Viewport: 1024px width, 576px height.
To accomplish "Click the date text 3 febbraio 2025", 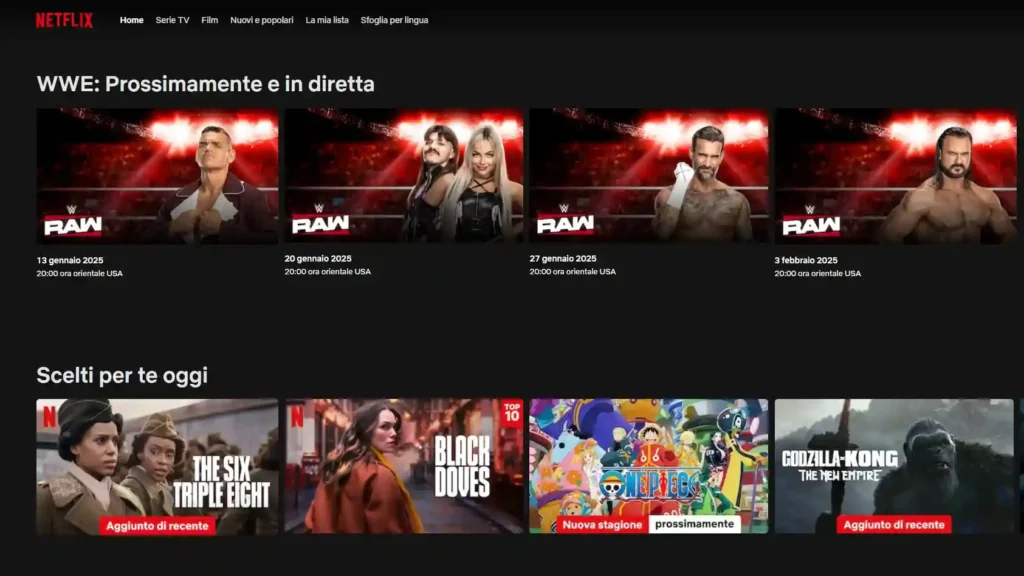I will (806, 261).
